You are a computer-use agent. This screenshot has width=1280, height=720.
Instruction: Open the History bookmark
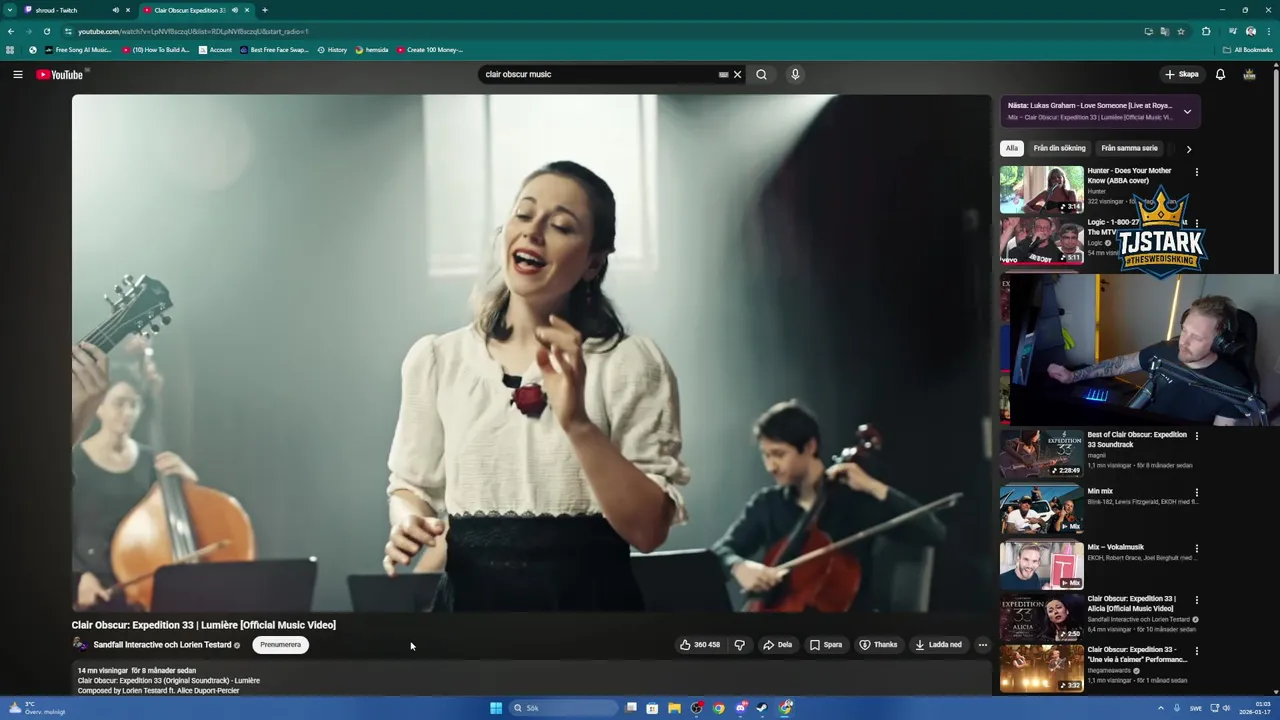click(x=332, y=50)
